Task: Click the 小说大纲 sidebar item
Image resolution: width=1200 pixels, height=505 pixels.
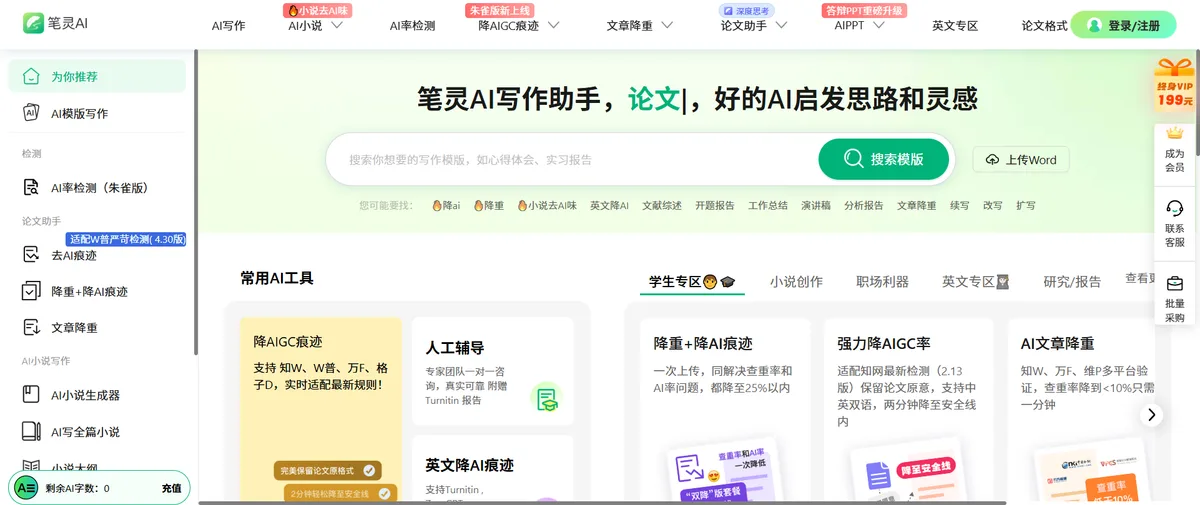Action: pos(75,467)
